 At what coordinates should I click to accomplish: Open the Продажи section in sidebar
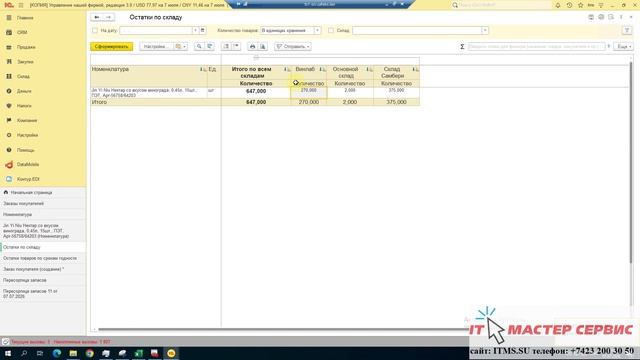pos(26,47)
